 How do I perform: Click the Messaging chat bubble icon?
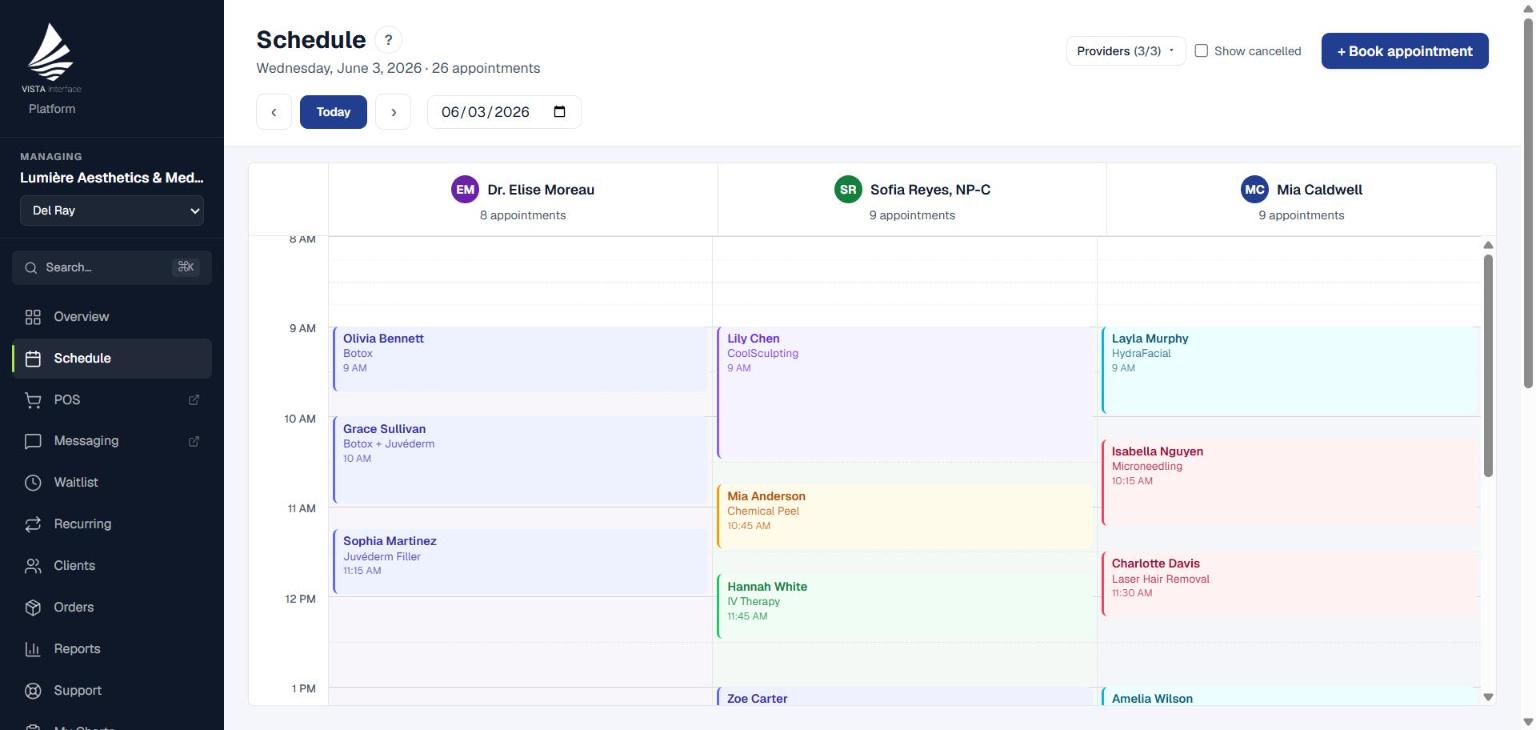click(33, 441)
